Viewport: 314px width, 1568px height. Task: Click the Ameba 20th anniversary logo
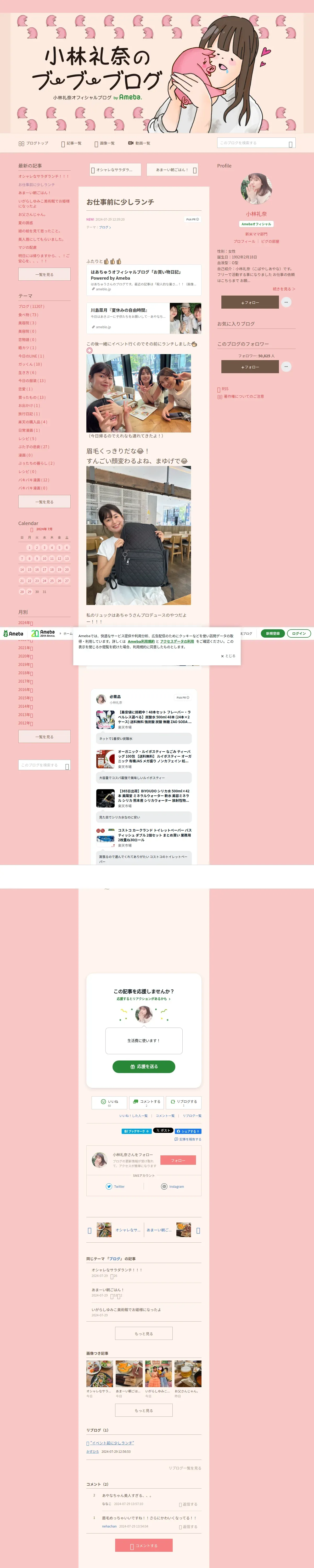(x=43, y=634)
